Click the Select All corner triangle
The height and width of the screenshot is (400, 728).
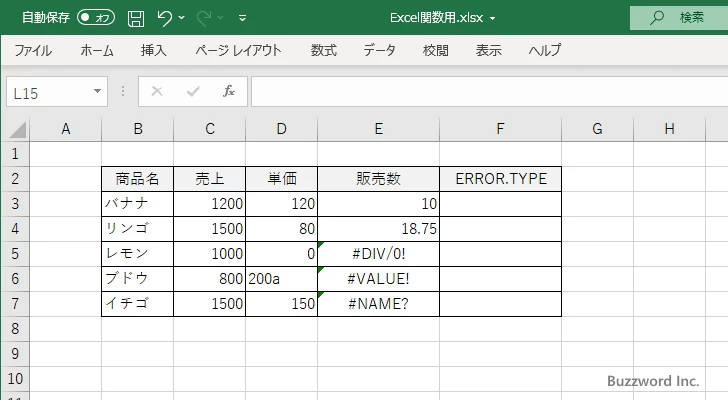click(x=16, y=129)
